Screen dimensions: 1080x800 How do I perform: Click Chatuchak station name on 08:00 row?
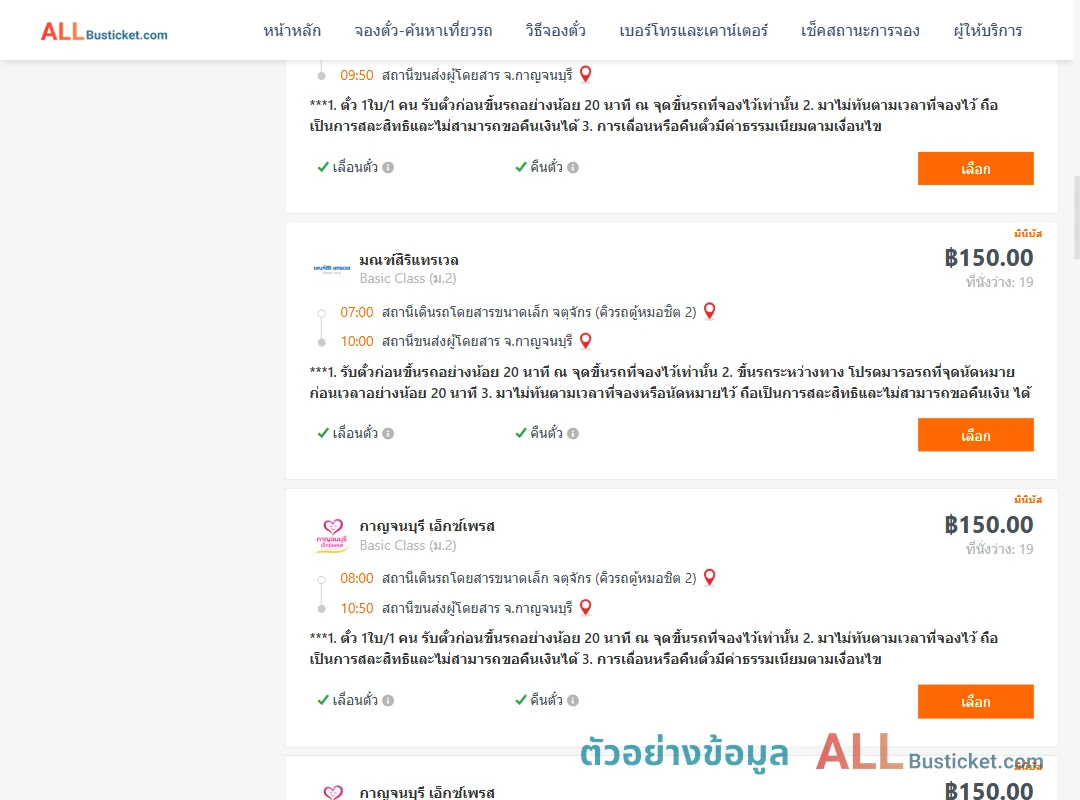tap(539, 578)
